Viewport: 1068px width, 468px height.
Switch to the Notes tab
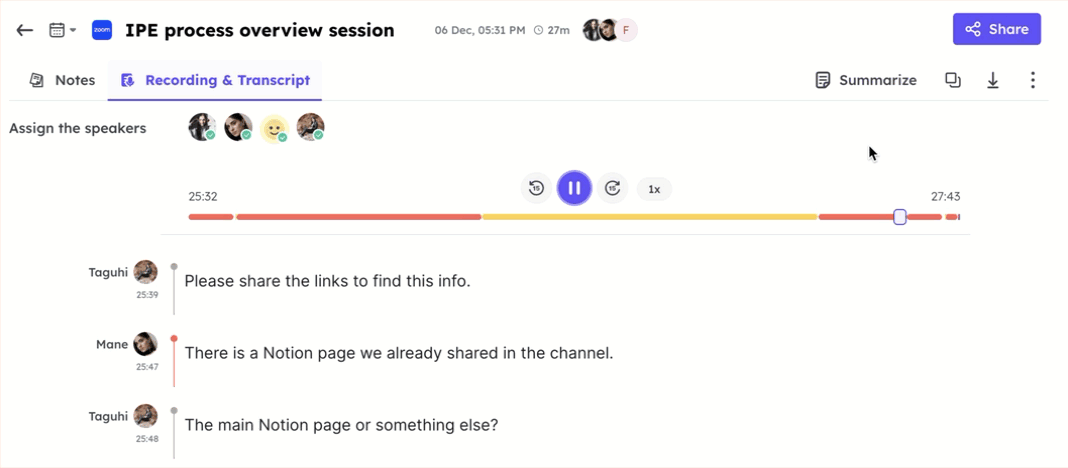(62, 80)
